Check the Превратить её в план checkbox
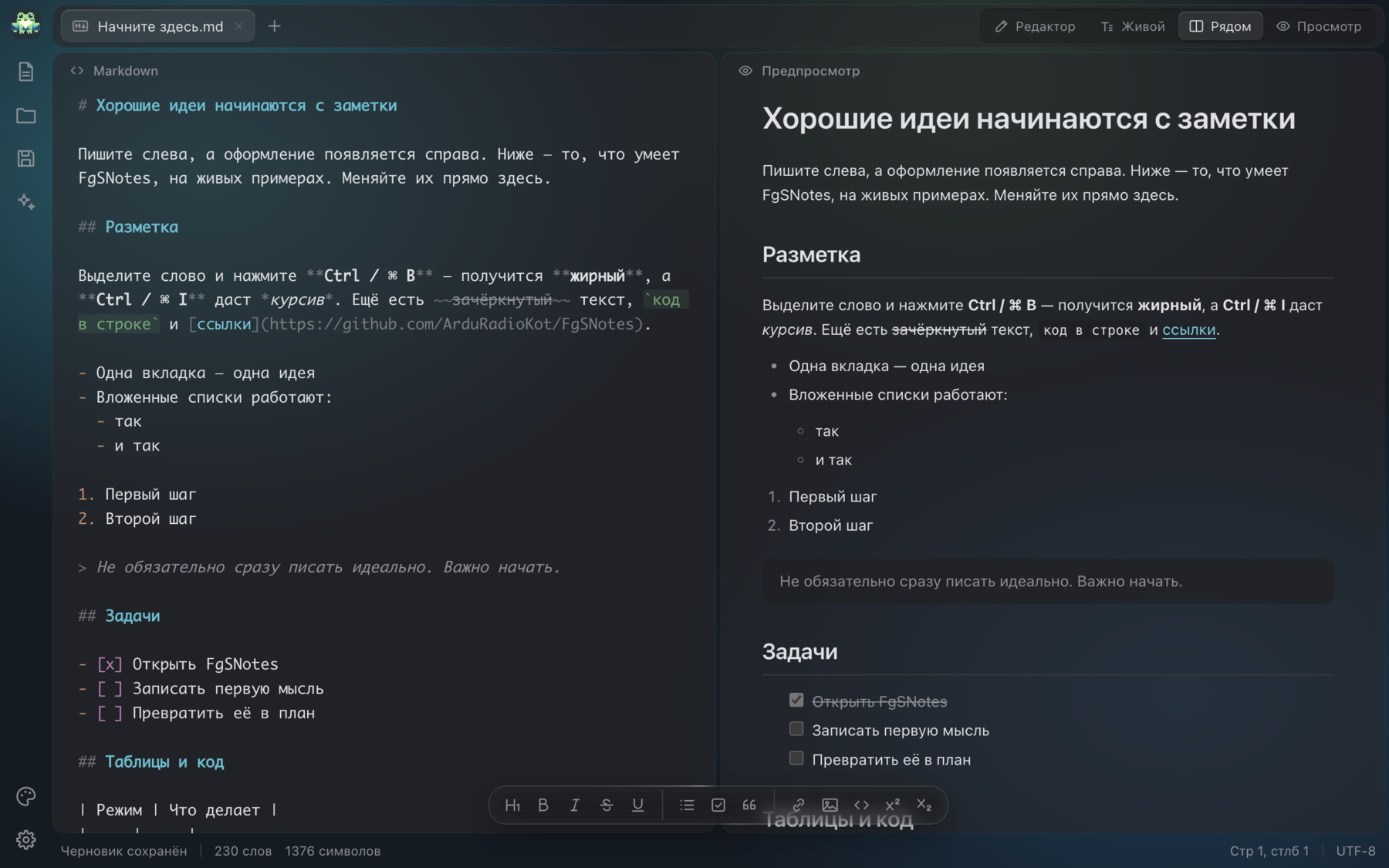1389x868 pixels. [796, 758]
